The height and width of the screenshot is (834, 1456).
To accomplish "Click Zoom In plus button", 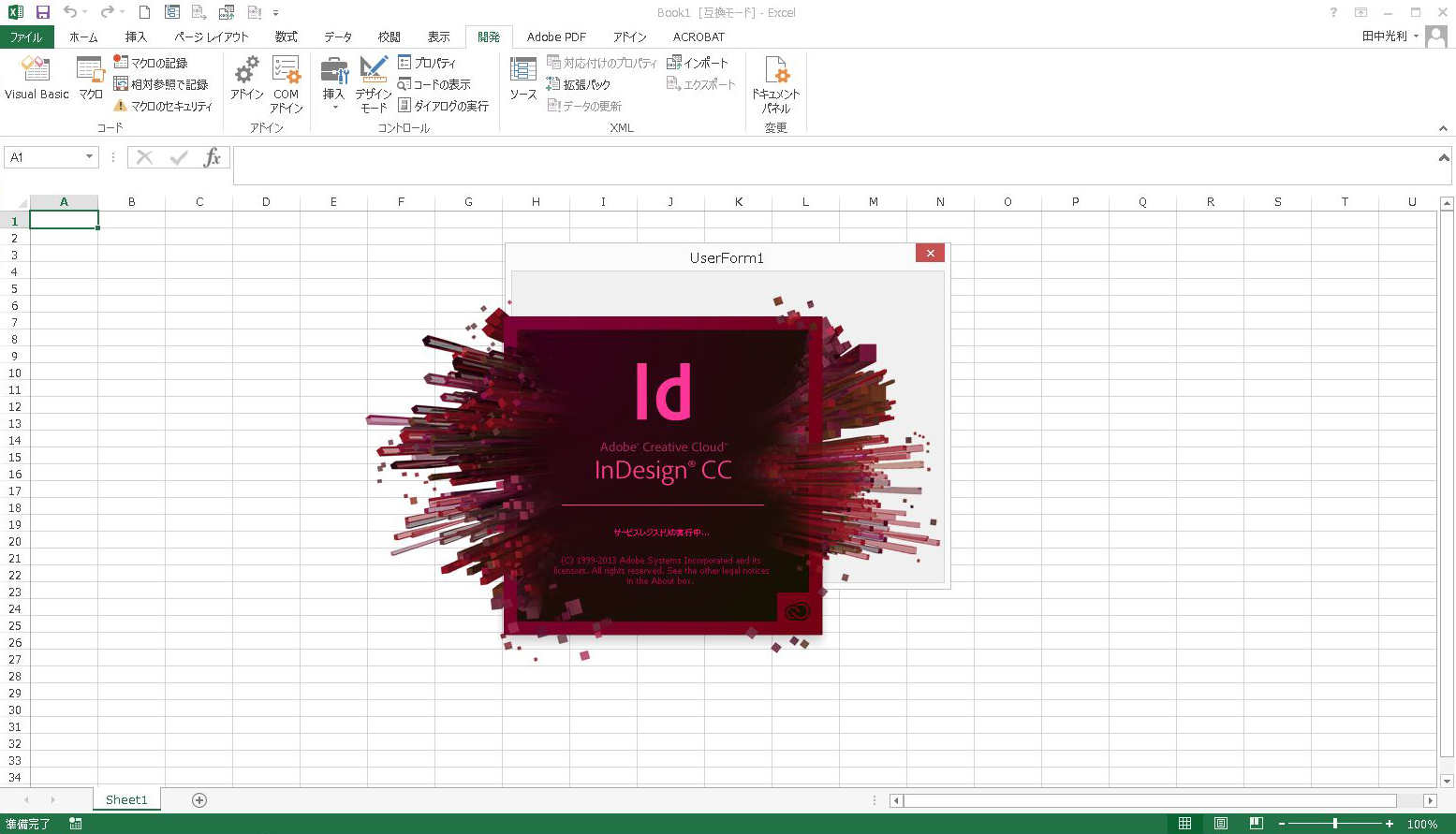I will (x=1390, y=824).
